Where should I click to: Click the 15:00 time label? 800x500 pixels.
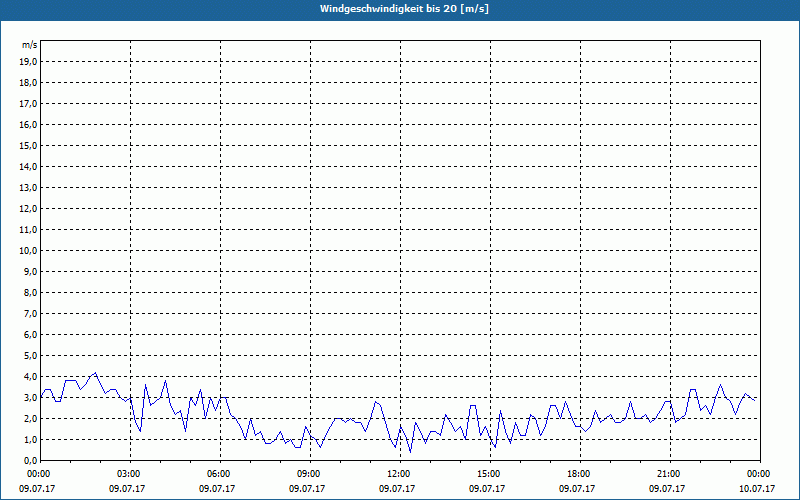tap(491, 474)
